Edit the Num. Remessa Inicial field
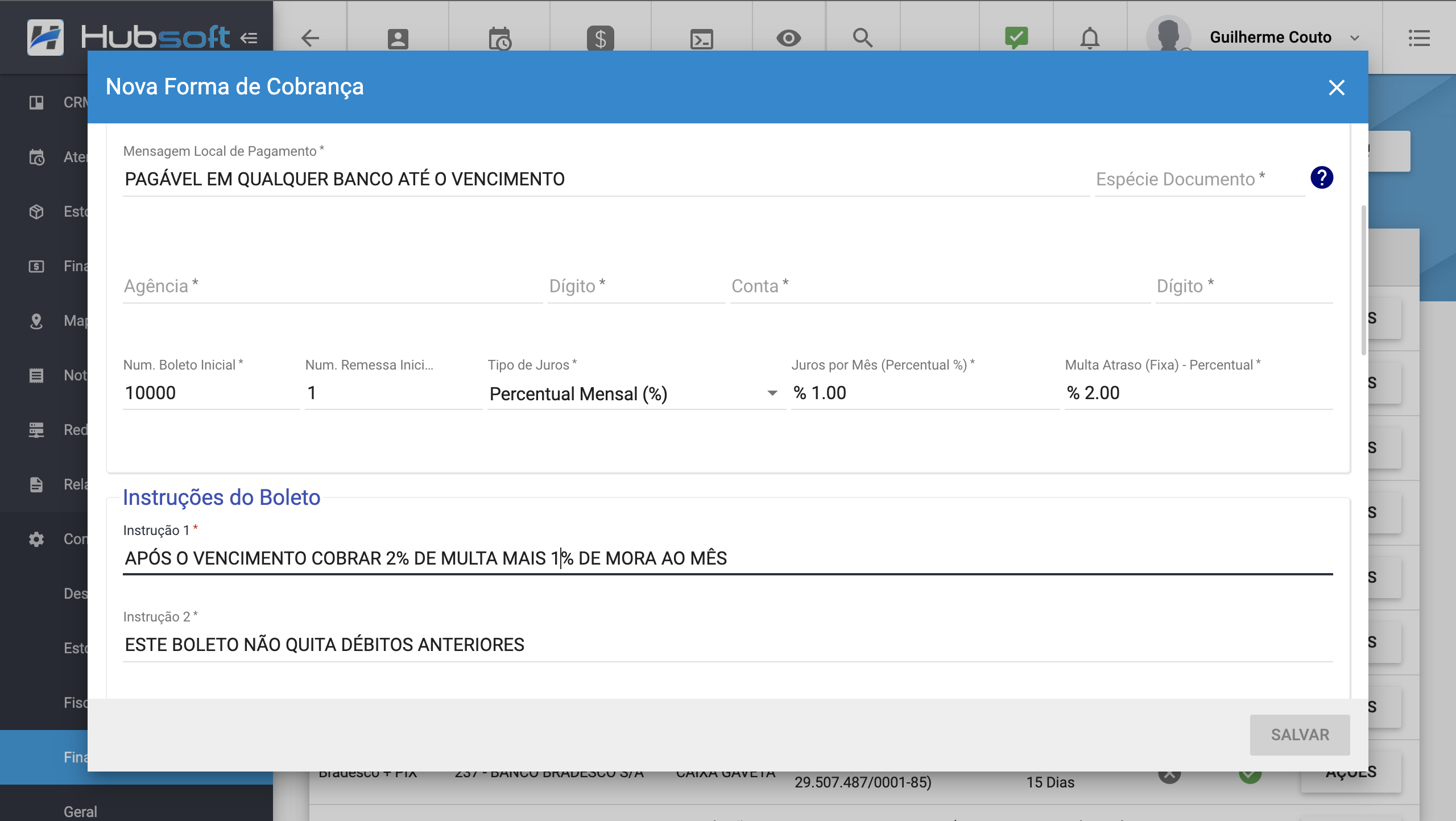This screenshot has width=1456, height=821. pos(394,393)
